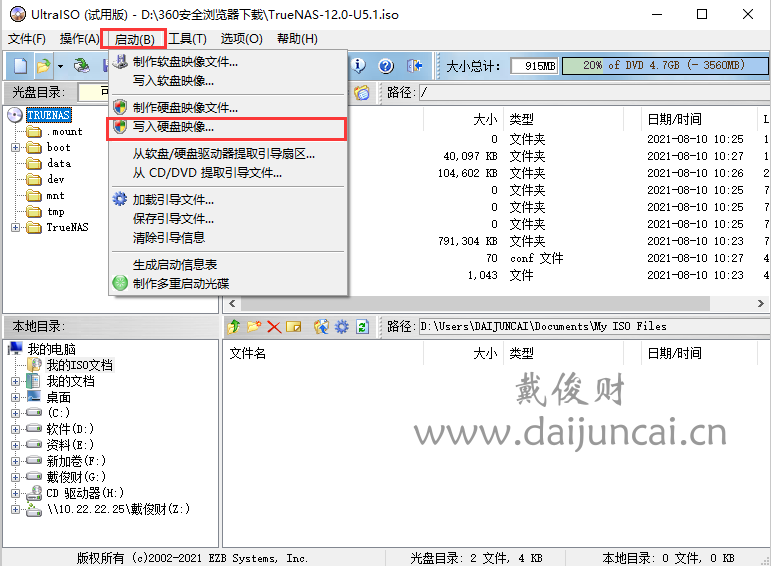Select 从软盘/硬盘驱动器提取引导扇区 entry

[x=228, y=153]
